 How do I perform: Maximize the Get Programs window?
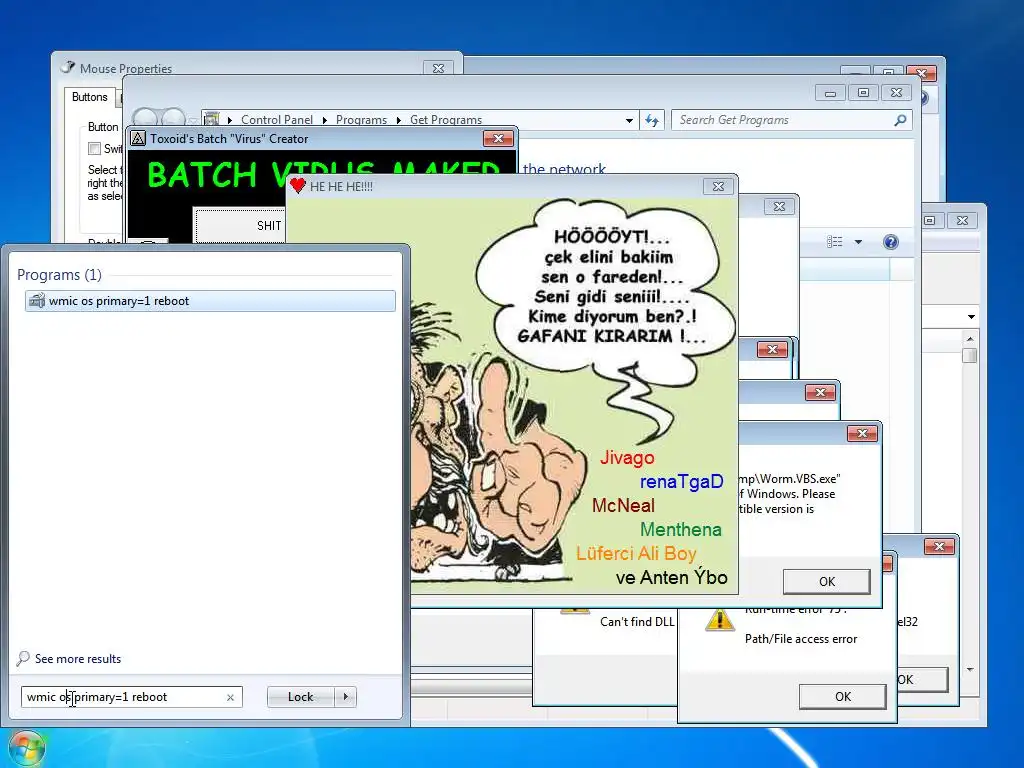(x=863, y=93)
